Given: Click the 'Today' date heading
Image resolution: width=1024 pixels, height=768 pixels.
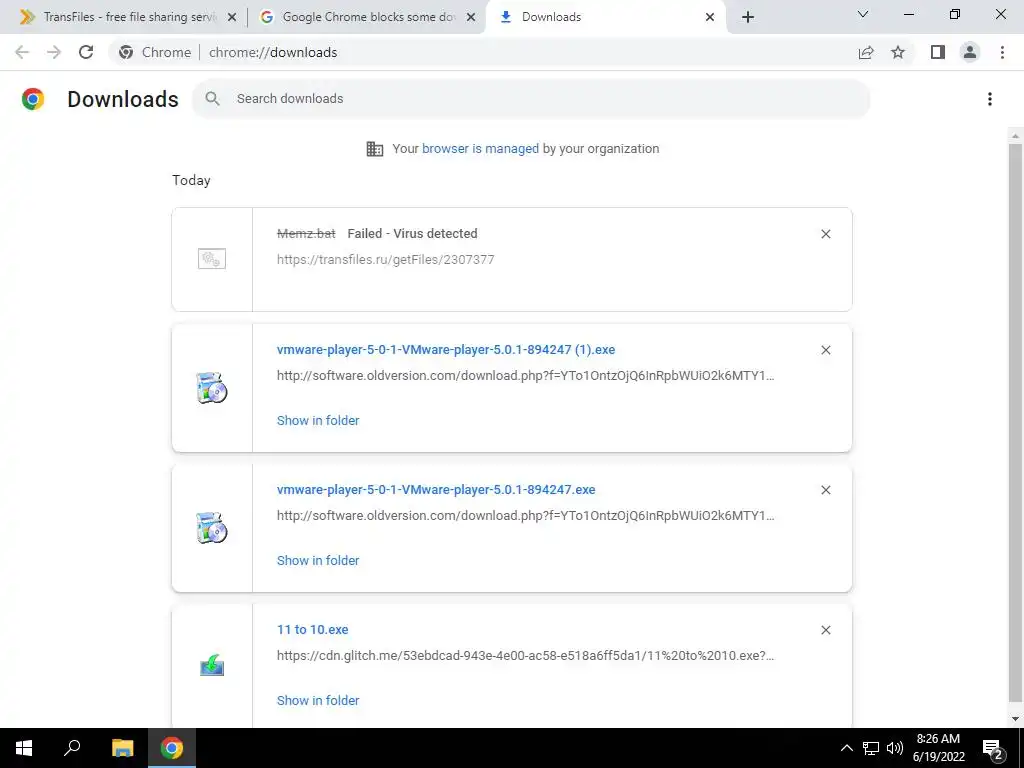Looking at the screenshot, I should [x=191, y=180].
